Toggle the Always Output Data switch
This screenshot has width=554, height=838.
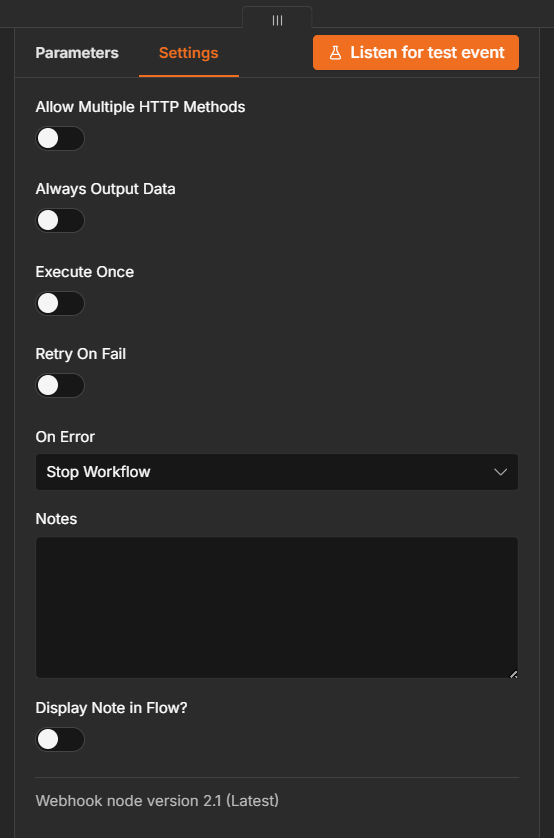[60, 221]
